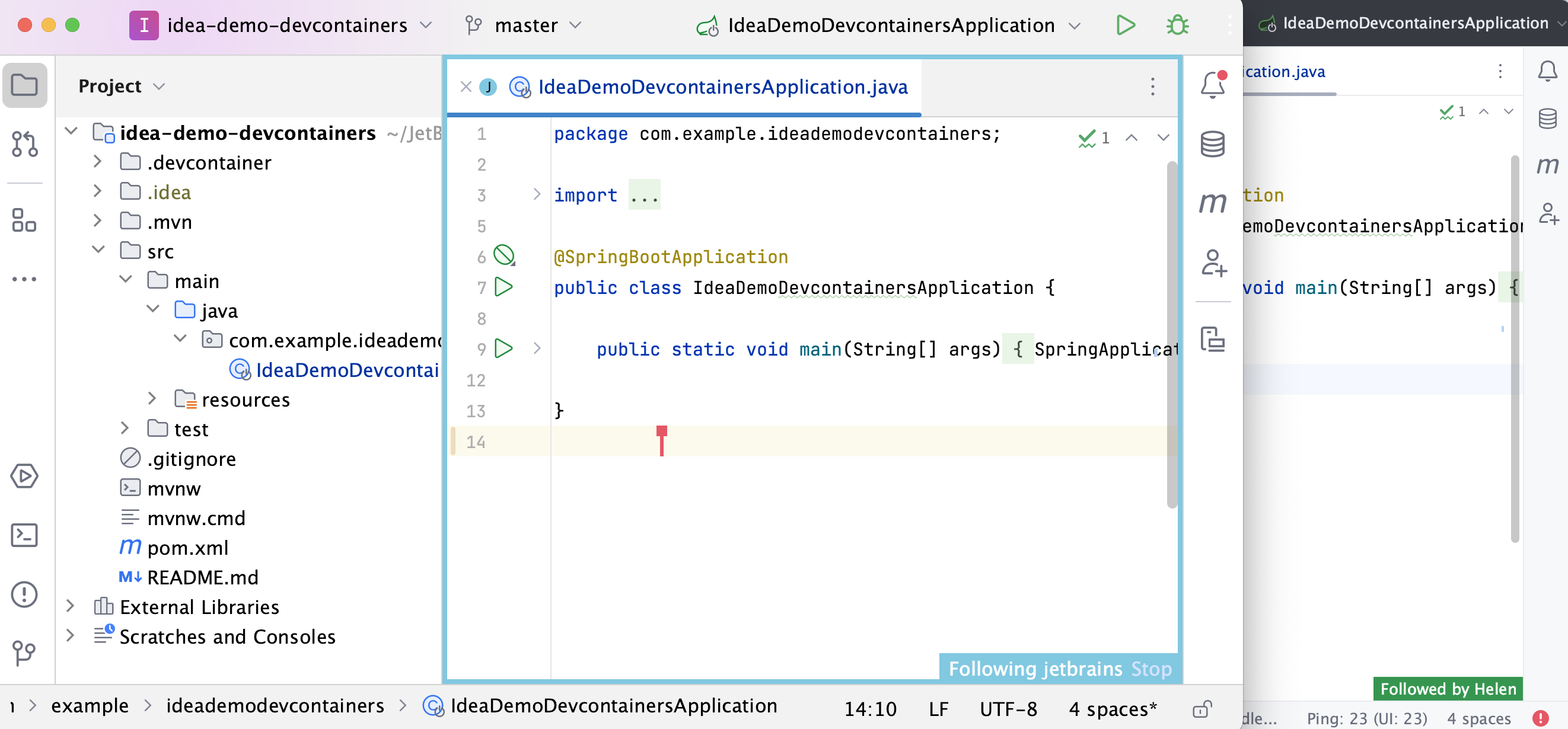Screen dimensions: 1568x729
Task: Click the Notifications bell icon
Action: point(1212,85)
